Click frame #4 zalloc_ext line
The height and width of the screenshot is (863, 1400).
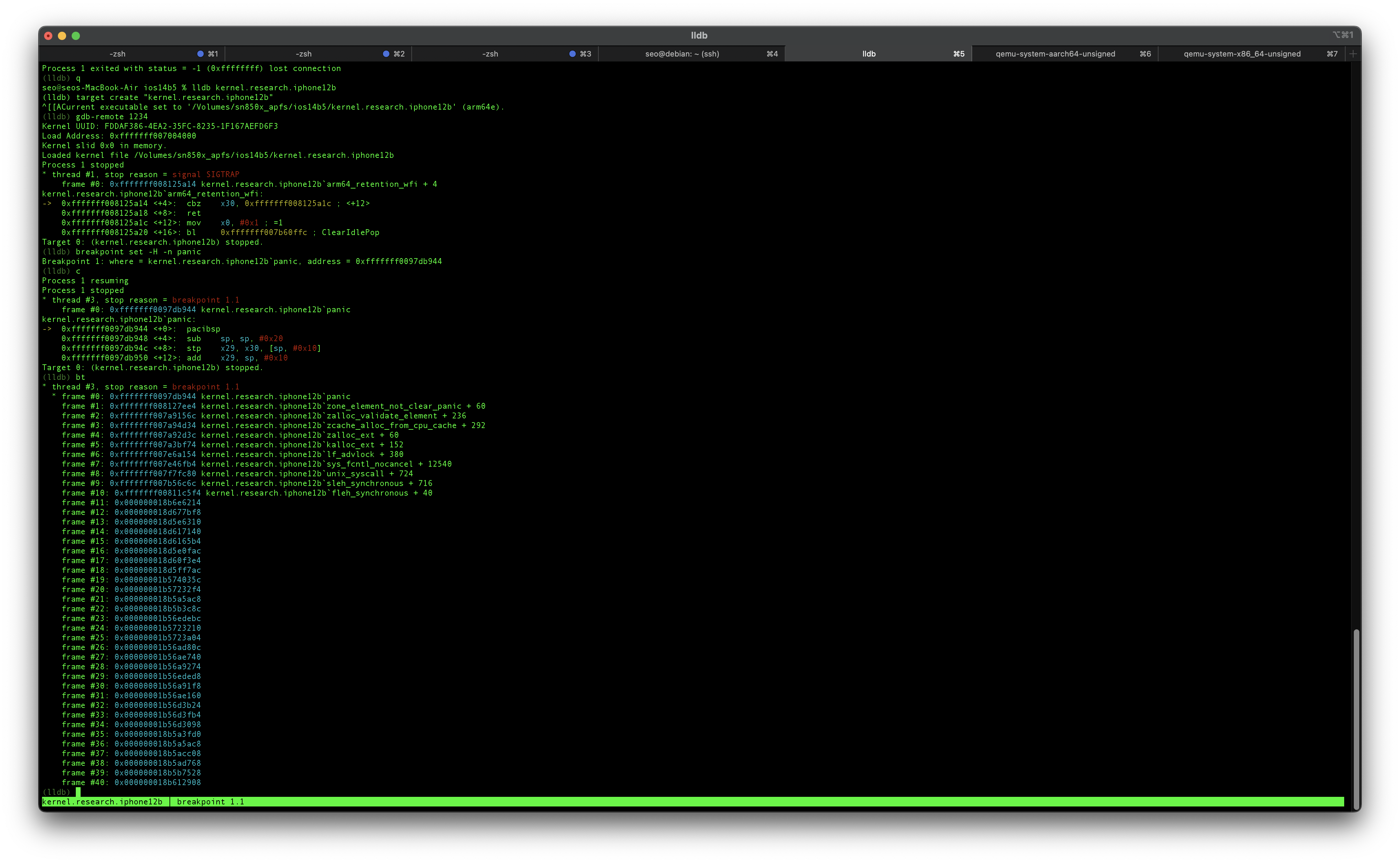(x=230, y=436)
